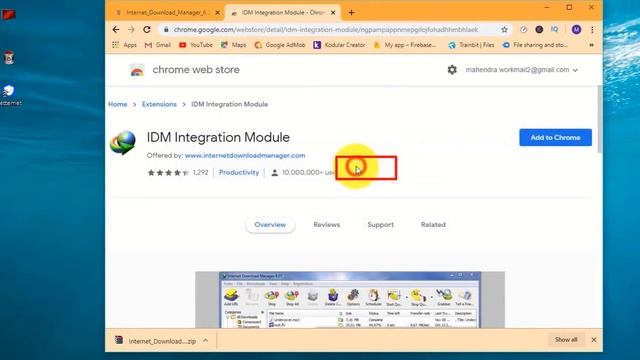The width and height of the screenshot is (640, 360).
Task: Select the Reviews tab
Action: click(327, 224)
